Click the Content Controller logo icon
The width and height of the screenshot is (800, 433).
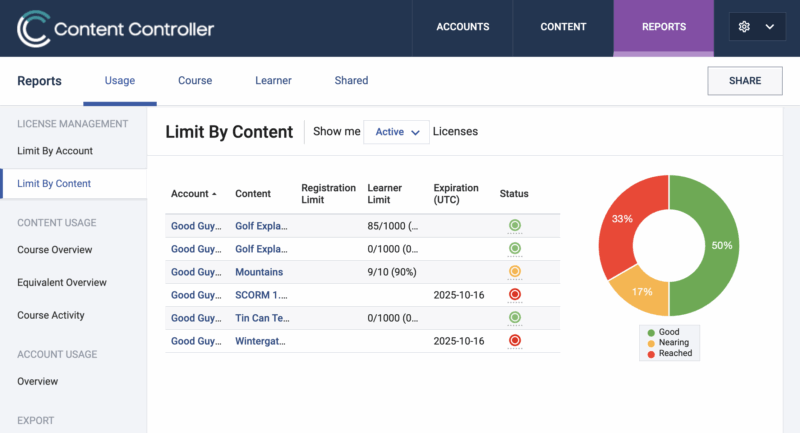pyautogui.click(x=33, y=28)
